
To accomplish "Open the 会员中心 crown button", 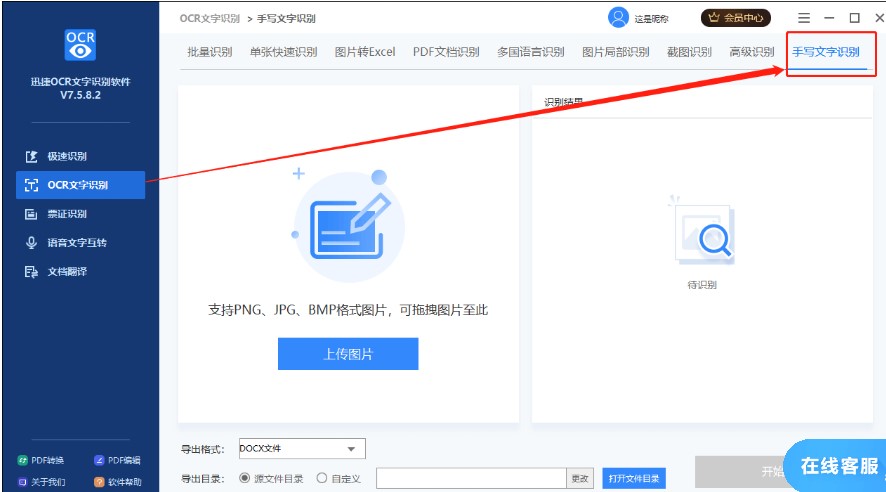I will (736, 18).
